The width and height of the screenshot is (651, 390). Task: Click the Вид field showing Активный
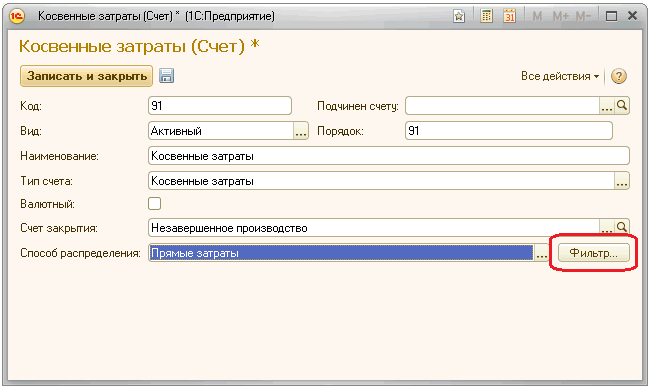coord(221,131)
